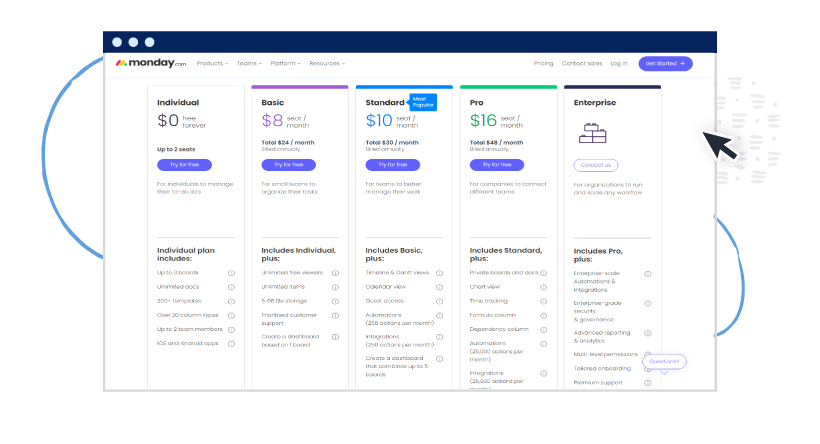Show info for Dependency column
The height and width of the screenshot is (444, 820).
[x=543, y=329]
